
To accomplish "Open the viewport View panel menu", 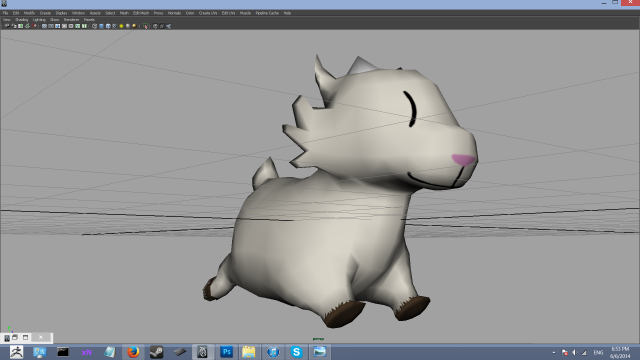I will (7, 20).
